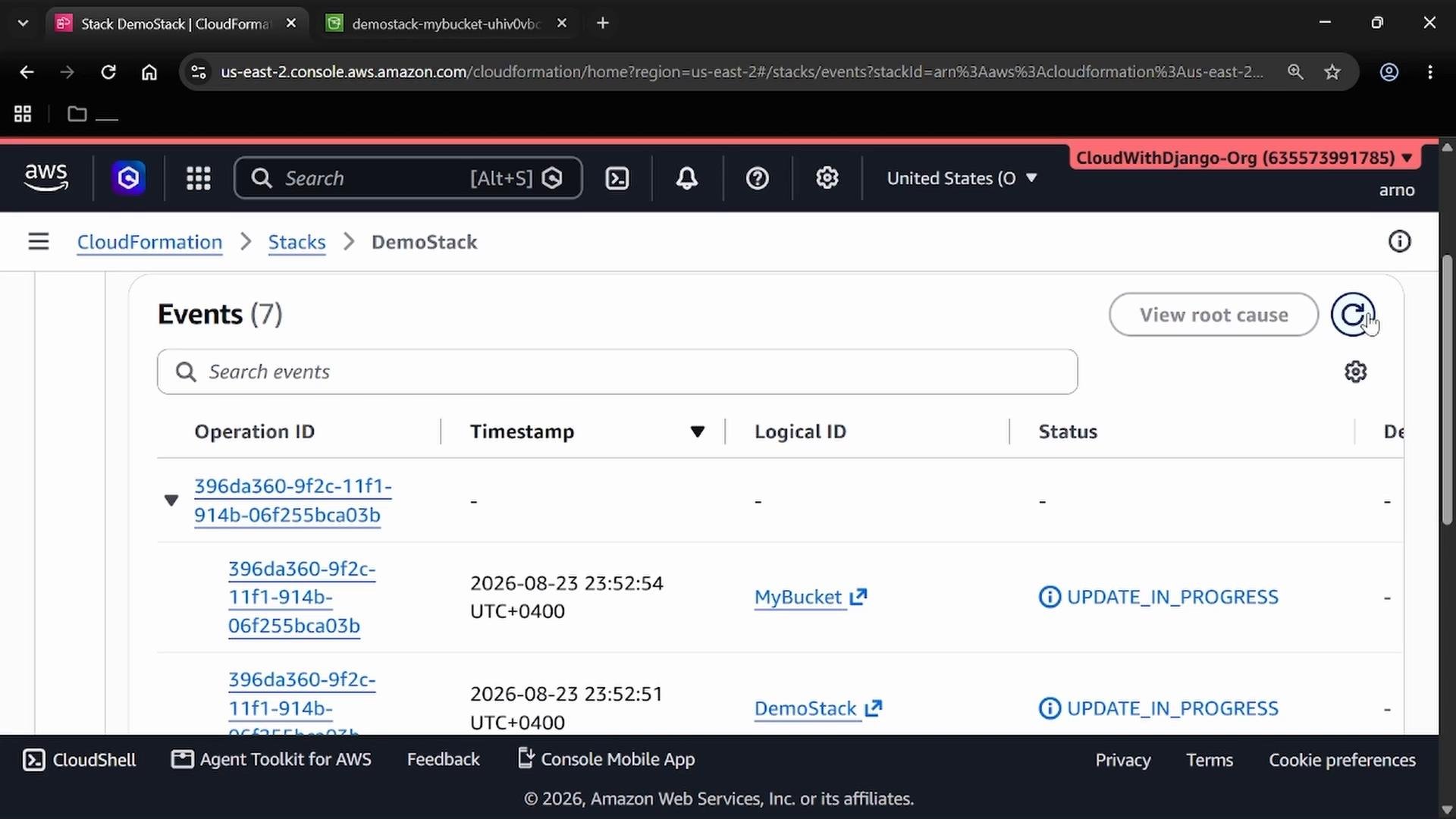Open the notifications bell

tap(687, 178)
